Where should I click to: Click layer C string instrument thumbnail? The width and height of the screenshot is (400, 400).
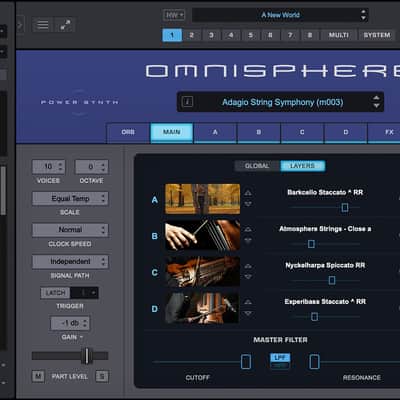pyautogui.click(x=203, y=271)
